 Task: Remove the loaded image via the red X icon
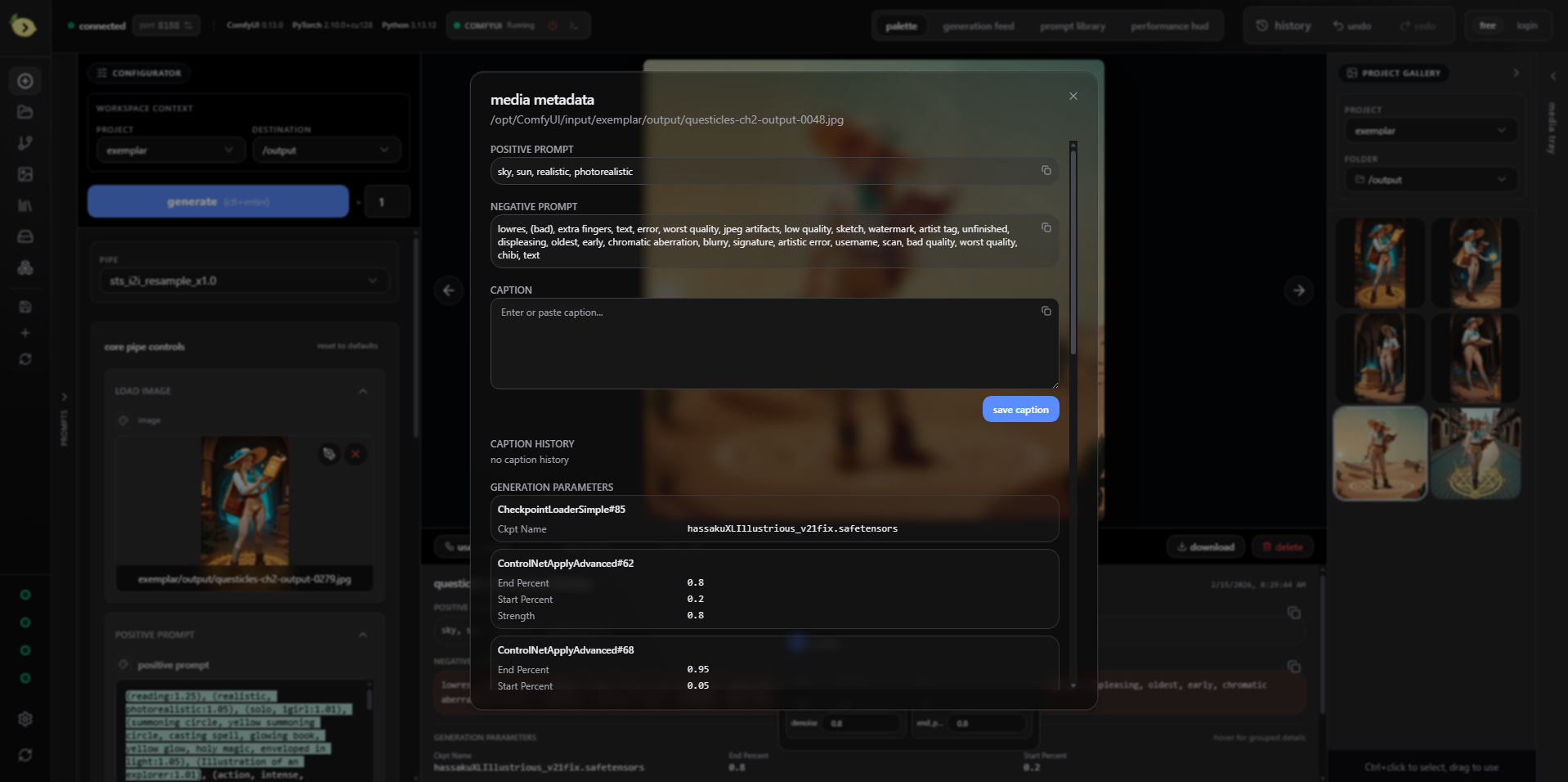[x=356, y=454]
